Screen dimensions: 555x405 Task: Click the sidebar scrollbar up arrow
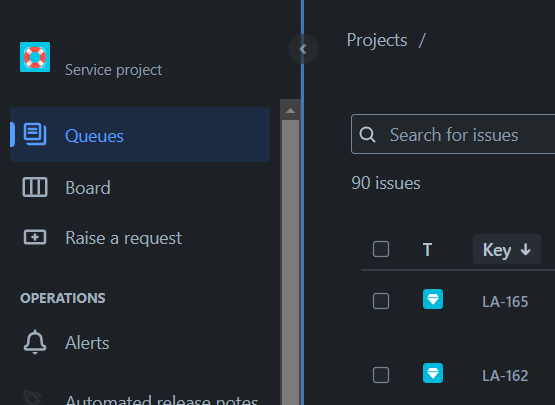290,110
